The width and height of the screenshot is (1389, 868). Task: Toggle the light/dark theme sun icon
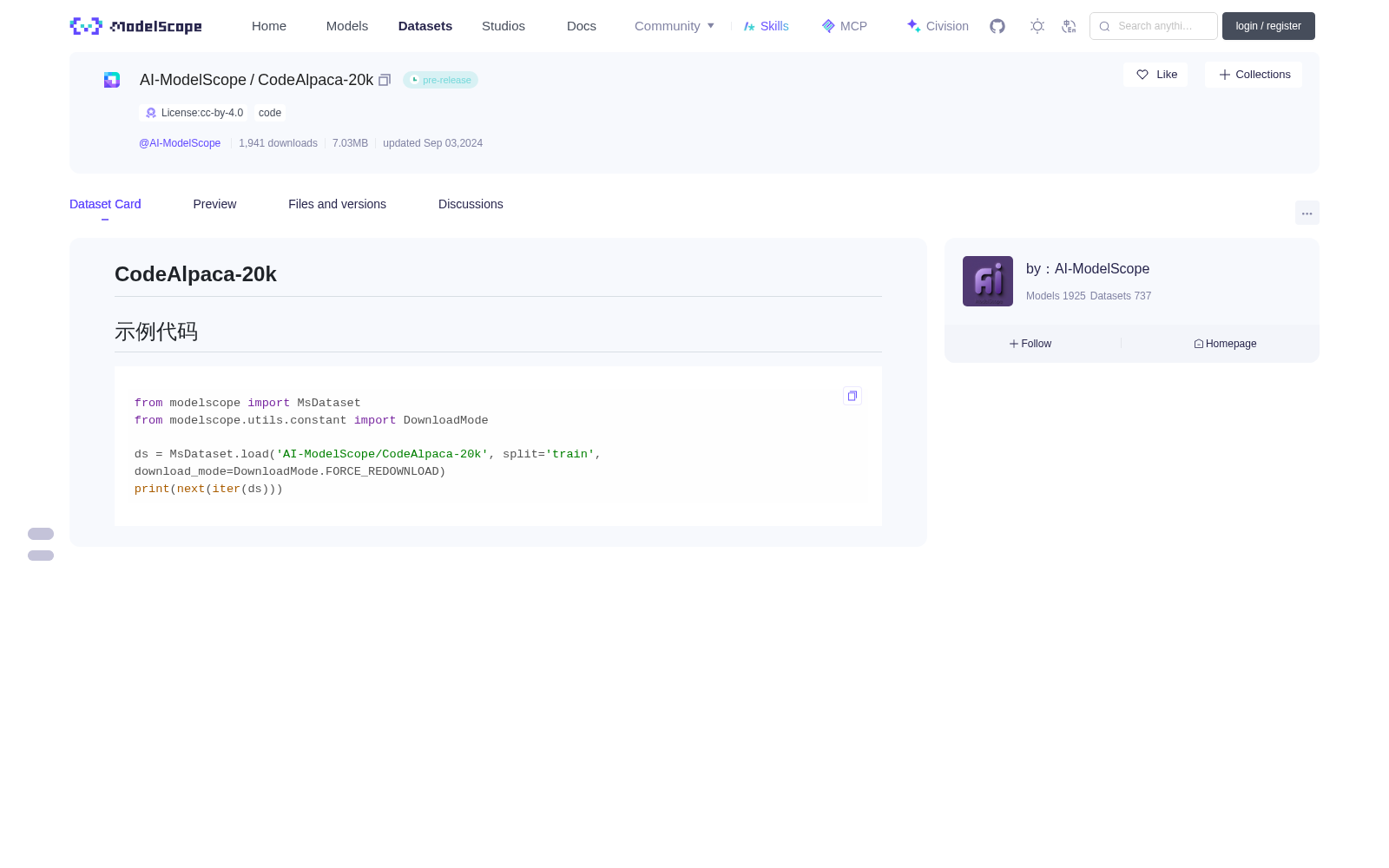click(1037, 26)
